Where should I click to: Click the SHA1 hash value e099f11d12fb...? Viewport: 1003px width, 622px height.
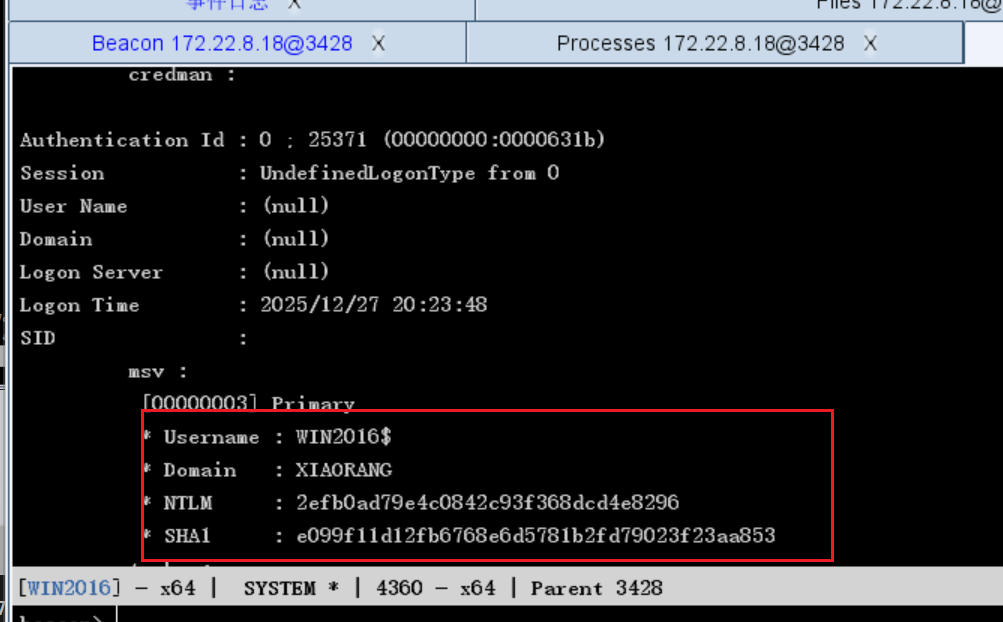pos(536,536)
